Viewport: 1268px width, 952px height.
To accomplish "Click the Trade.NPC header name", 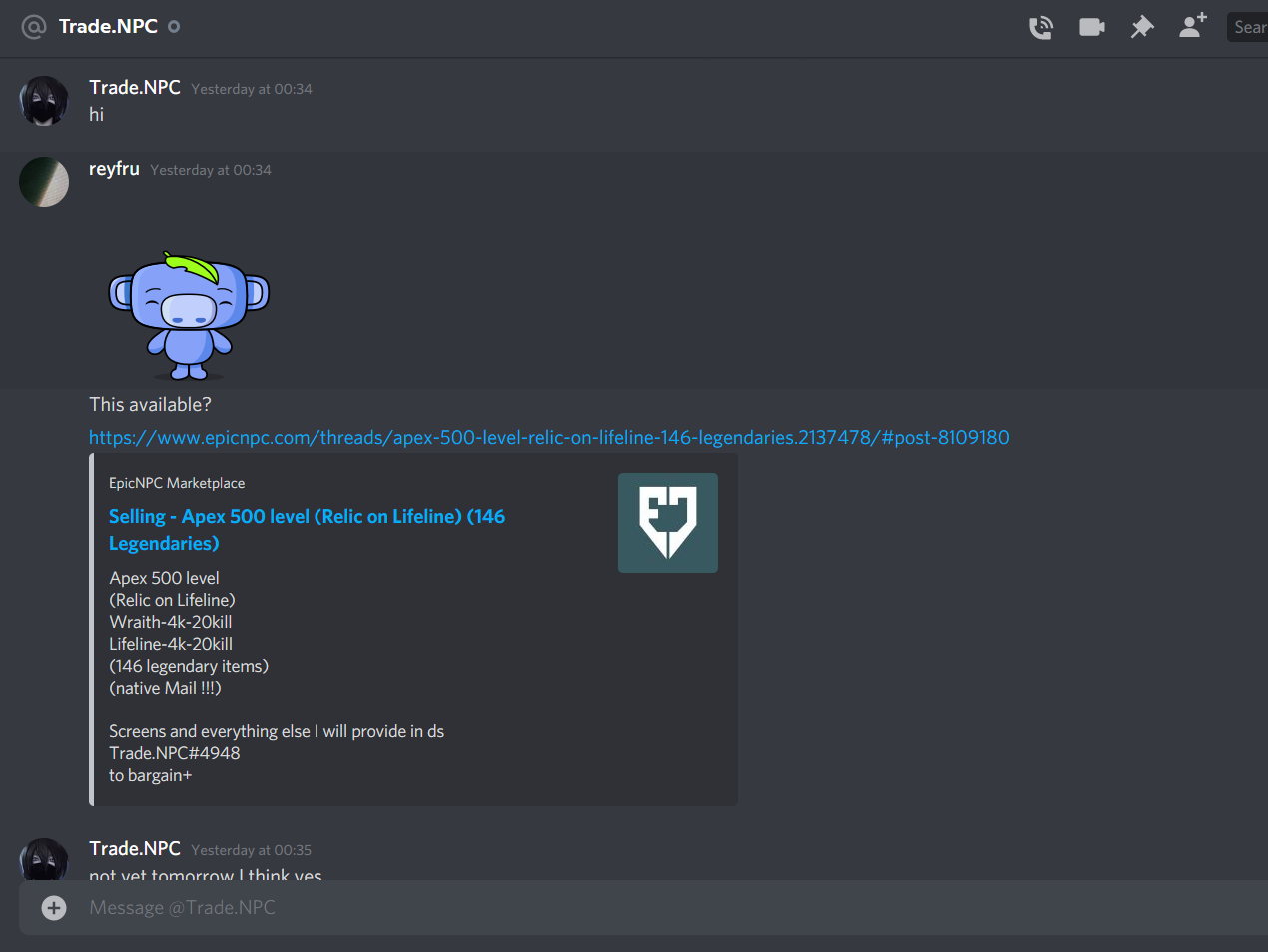I will coord(108,26).
